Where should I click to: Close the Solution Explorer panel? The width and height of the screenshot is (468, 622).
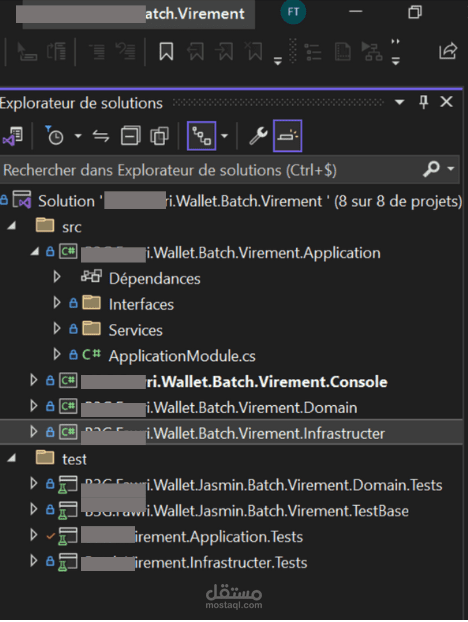pos(447,102)
